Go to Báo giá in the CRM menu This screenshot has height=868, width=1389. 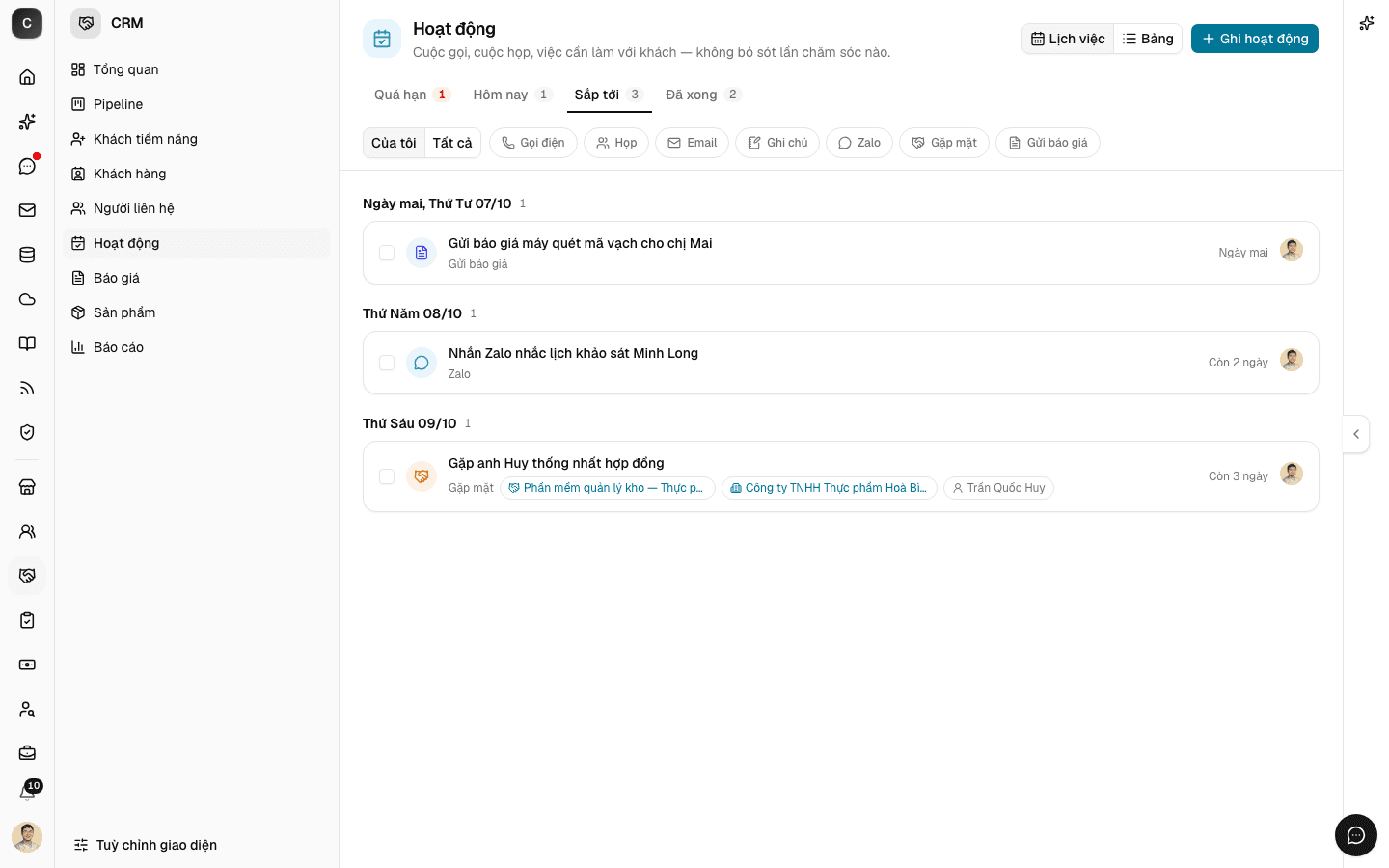tap(197, 278)
